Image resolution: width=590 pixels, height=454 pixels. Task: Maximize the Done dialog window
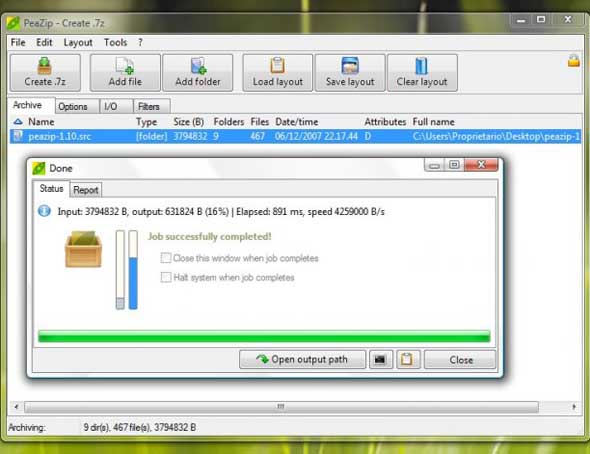[x=454, y=165]
